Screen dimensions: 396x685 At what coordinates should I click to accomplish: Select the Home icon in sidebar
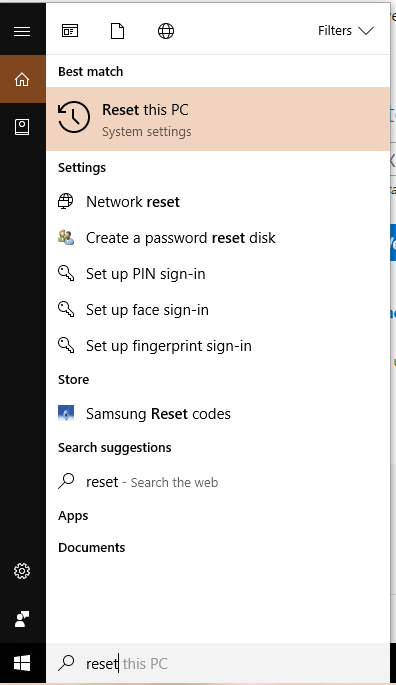[22, 79]
